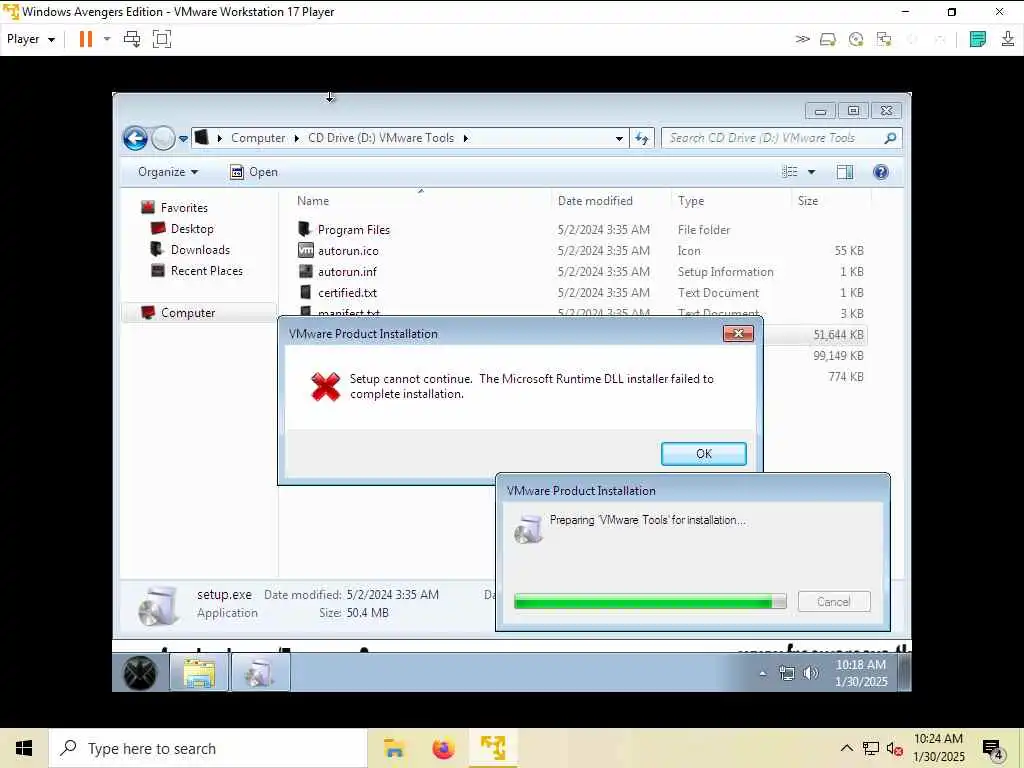Open host File Explorer from taskbar

pos(394,748)
